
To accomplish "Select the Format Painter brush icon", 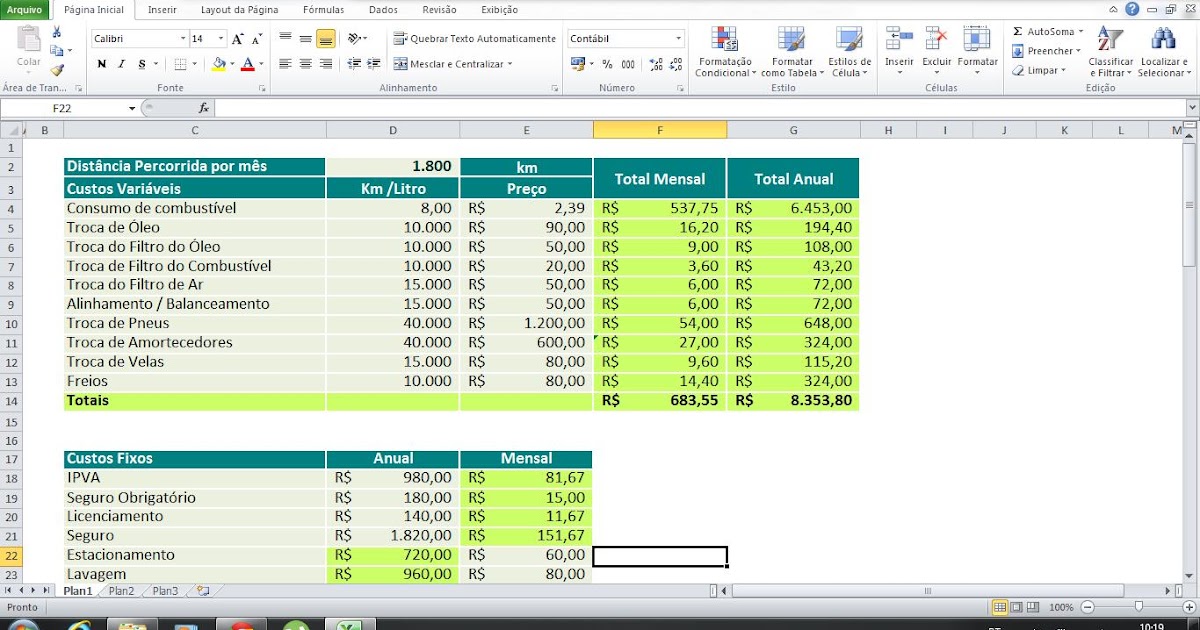I will pyautogui.click(x=57, y=70).
